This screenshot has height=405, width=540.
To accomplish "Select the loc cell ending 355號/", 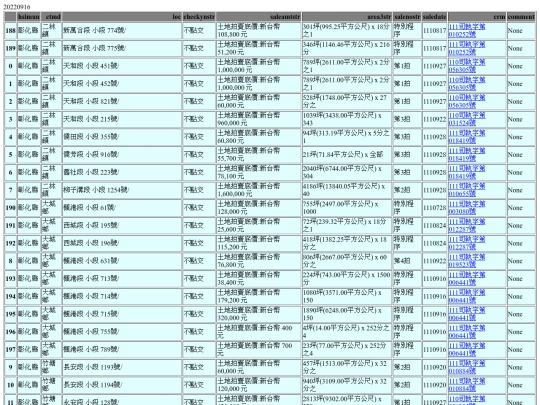I will (122, 137).
